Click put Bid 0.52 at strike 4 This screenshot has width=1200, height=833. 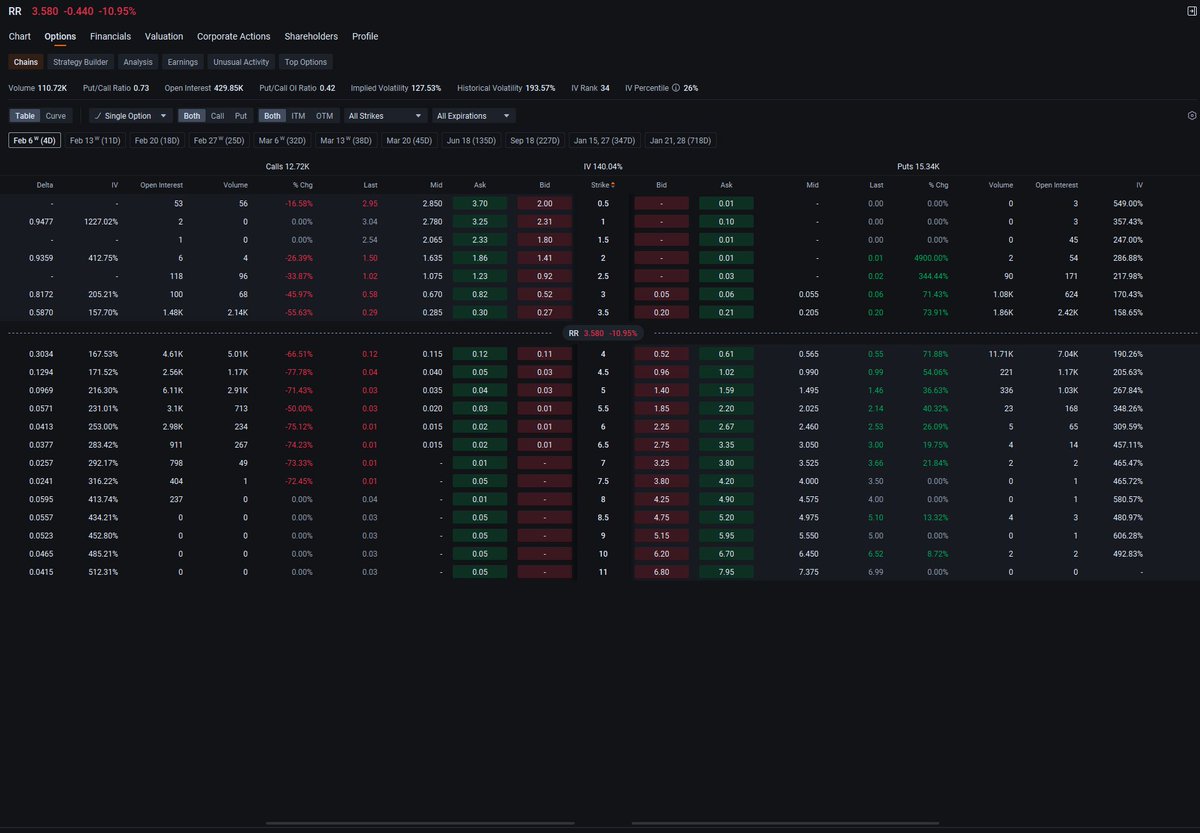pyautogui.click(x=661, y=354)
